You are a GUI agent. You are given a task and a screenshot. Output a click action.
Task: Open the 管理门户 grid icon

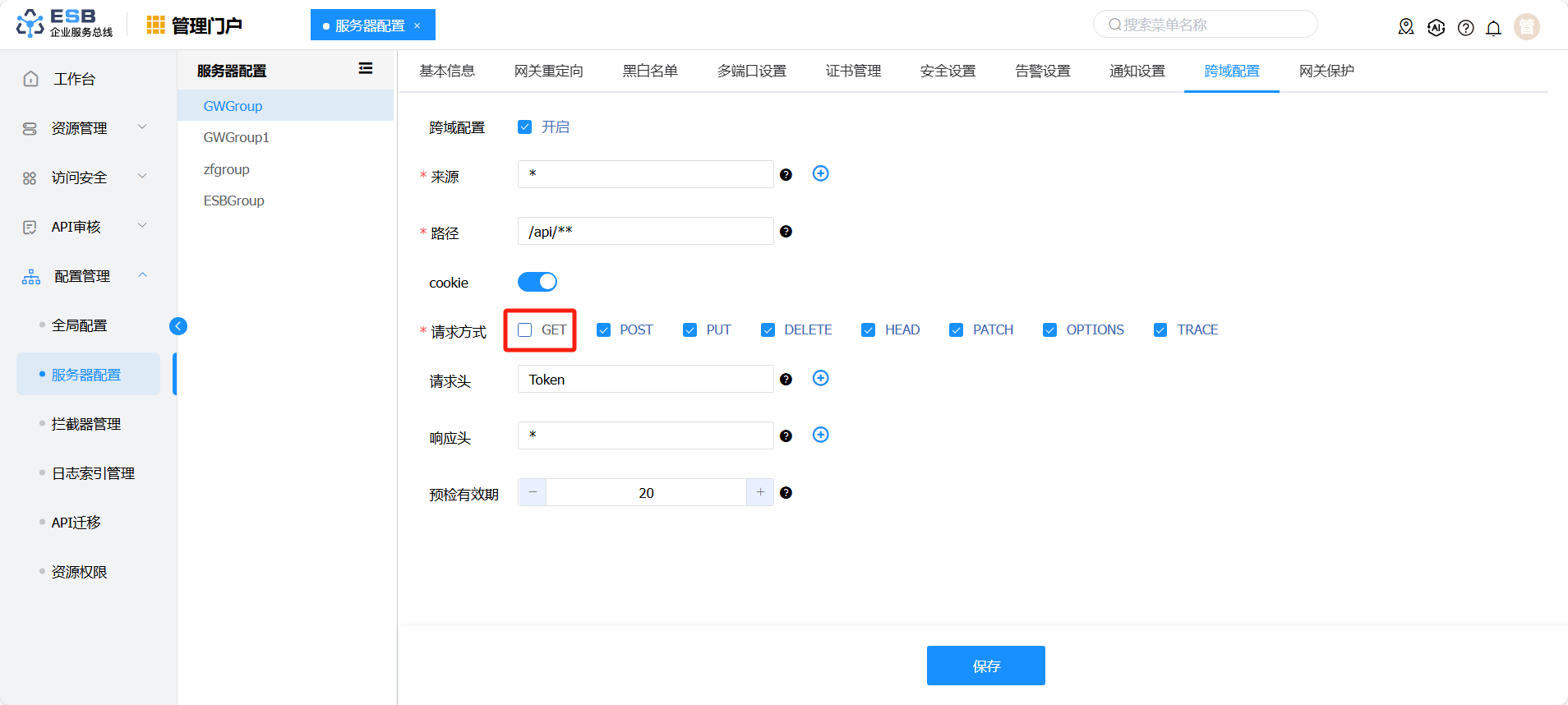[155, 25]
